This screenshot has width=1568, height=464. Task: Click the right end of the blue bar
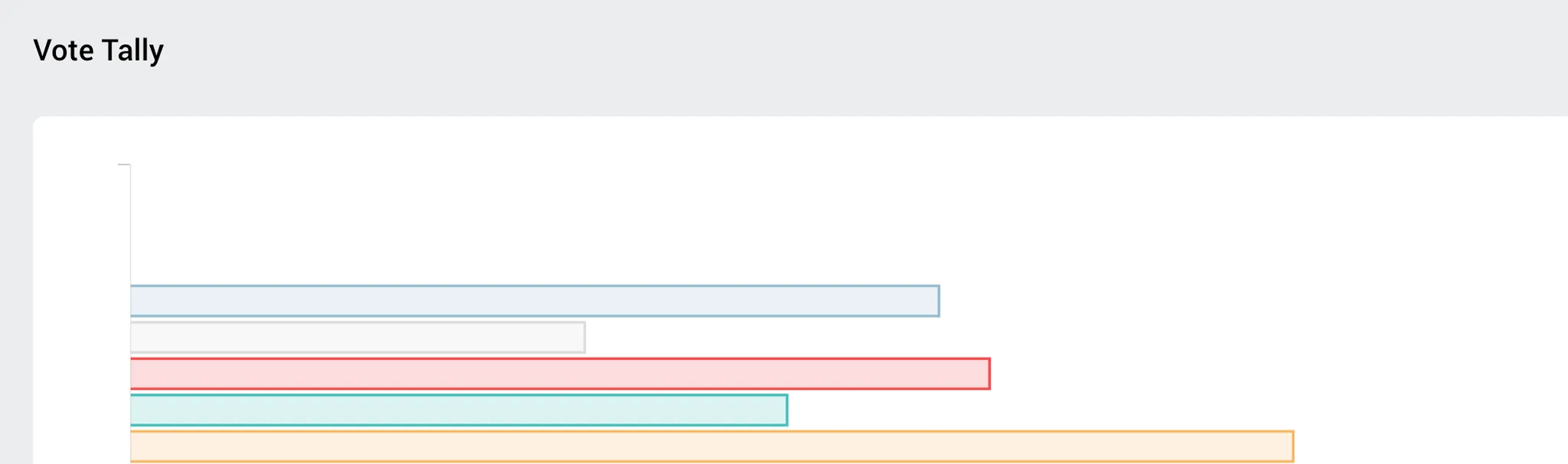point(938,301)
